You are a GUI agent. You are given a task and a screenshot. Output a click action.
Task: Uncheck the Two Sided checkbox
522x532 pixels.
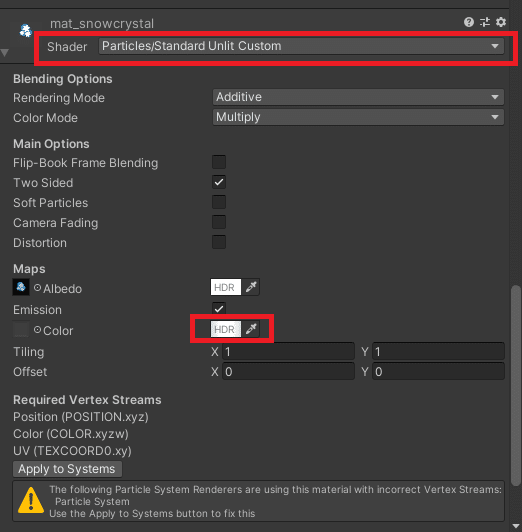click(x=219, y=182)
